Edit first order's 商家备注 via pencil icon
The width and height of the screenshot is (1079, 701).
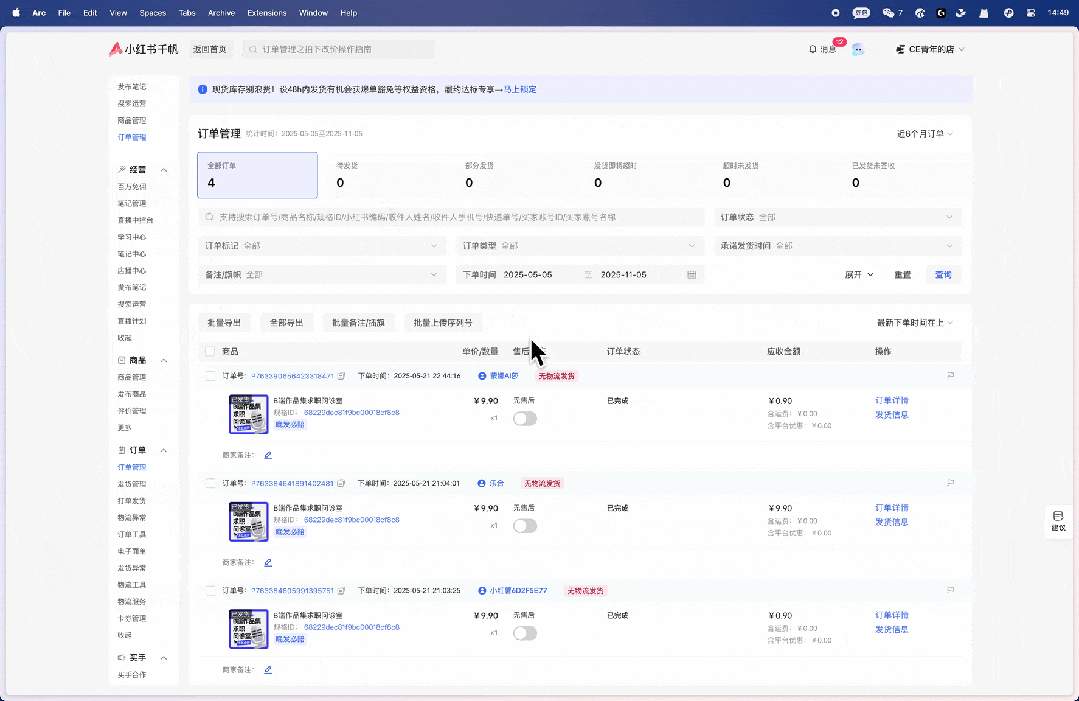click(266, 454)
